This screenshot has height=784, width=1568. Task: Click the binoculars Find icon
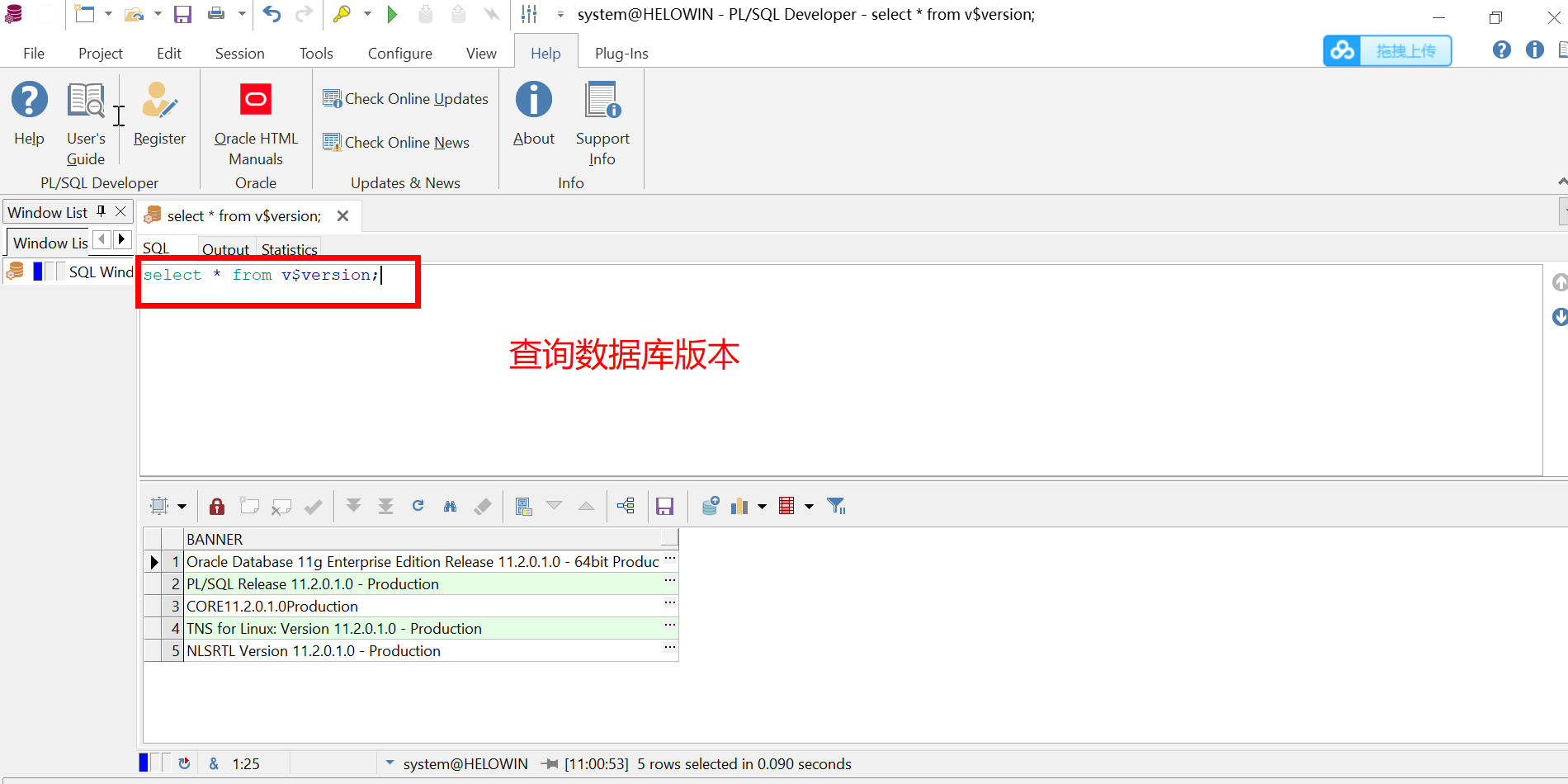[x=451, y=506]
